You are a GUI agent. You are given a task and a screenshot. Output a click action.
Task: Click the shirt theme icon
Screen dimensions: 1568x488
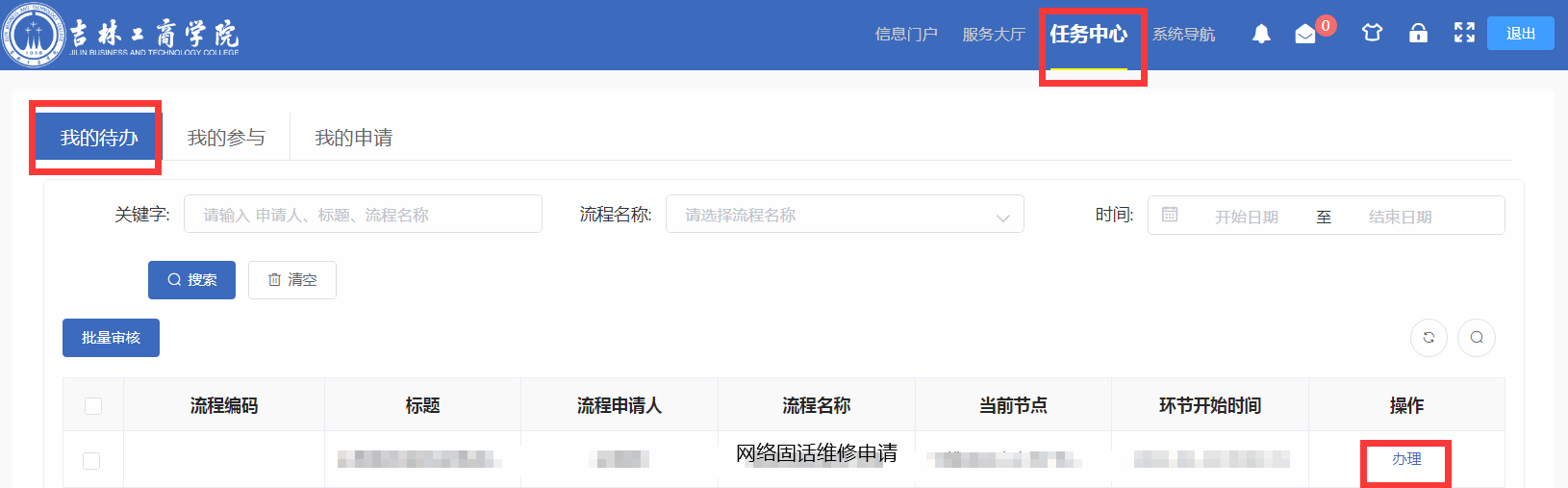1372,34
